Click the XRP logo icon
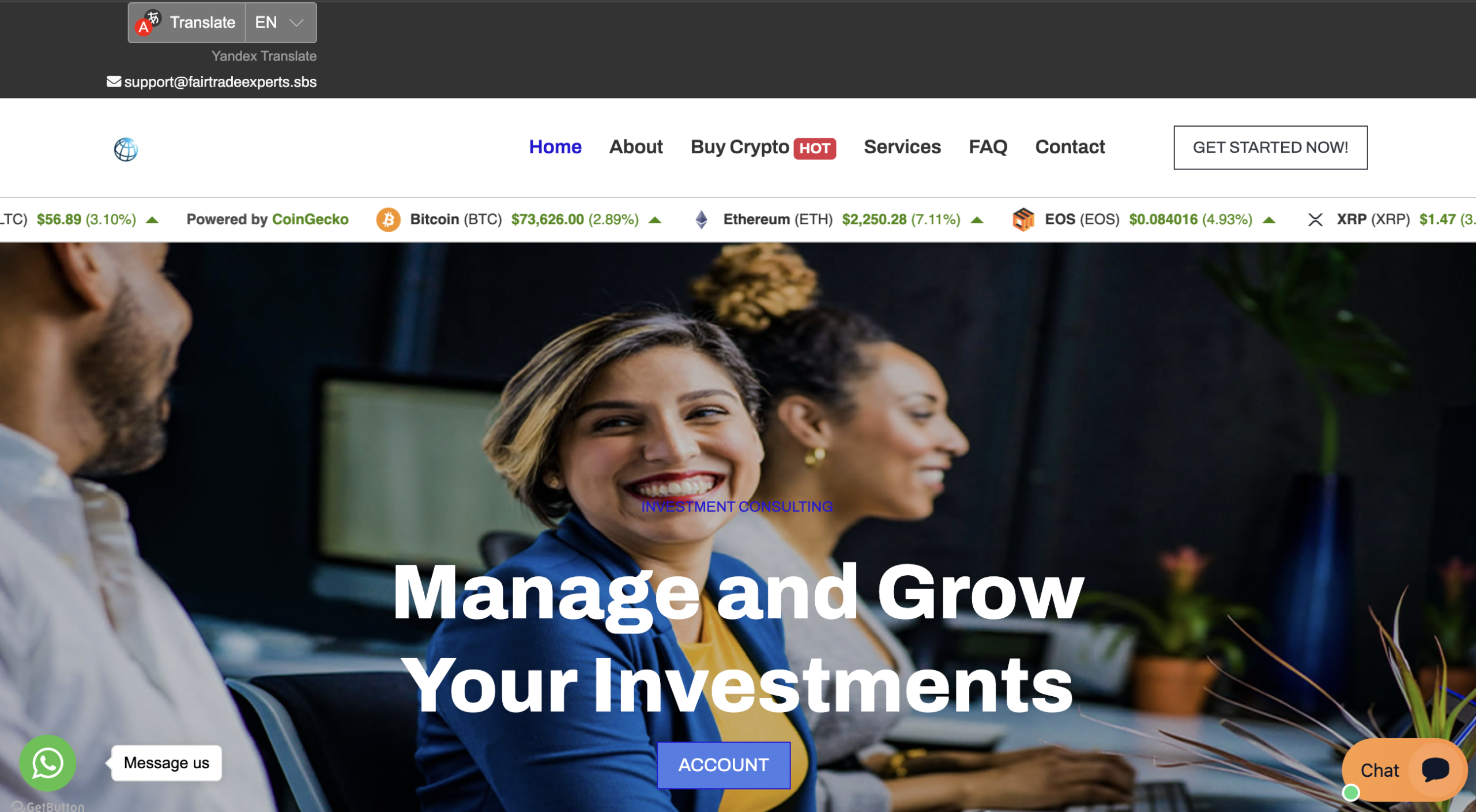The image size is (1476, 812). tap(1315, 220)
